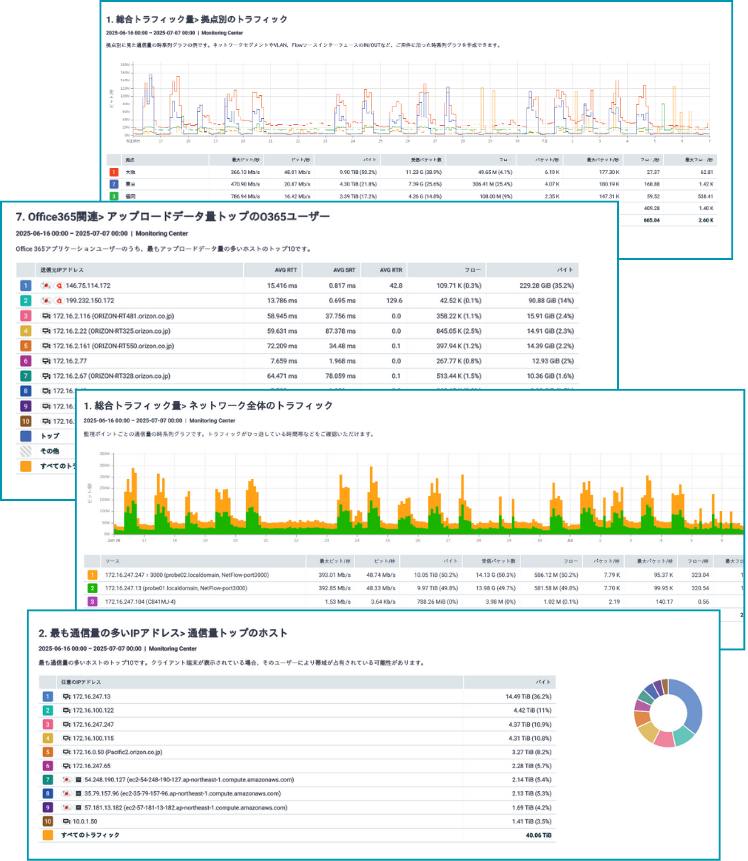Screen dimensions: 748x861
Task: Click the 14.49 TiB (36.2%) value
Action: (x=528, y=697)
